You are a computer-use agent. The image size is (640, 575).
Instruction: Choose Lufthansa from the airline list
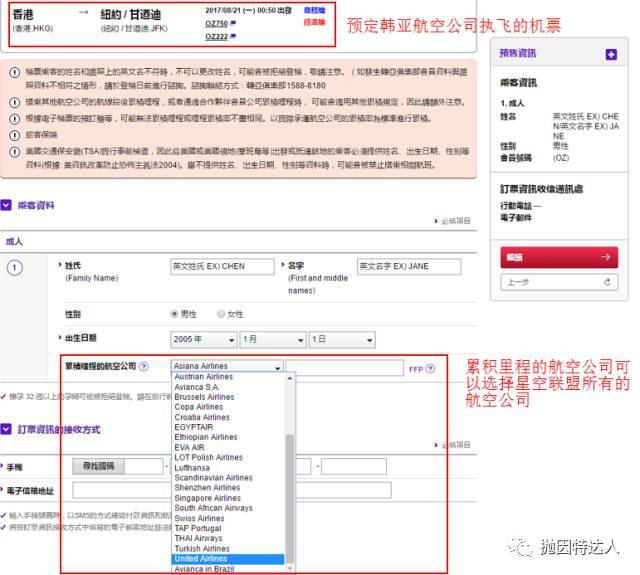click(192, 468)
